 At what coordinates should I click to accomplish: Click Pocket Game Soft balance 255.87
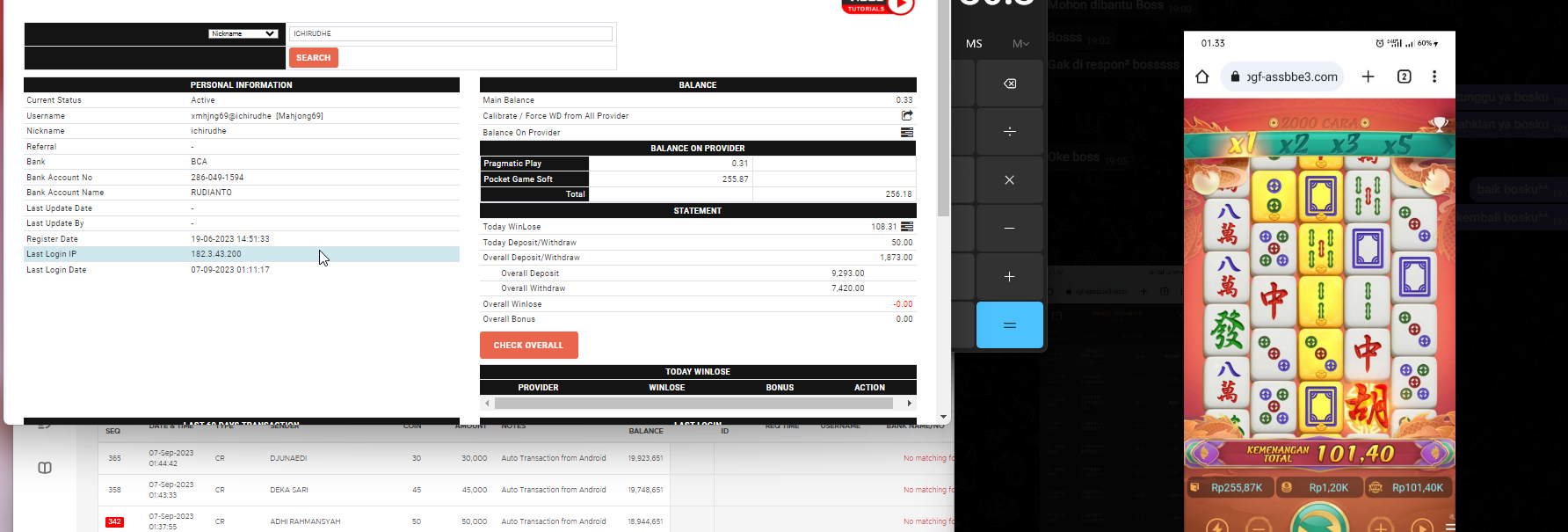click(736, 179)
